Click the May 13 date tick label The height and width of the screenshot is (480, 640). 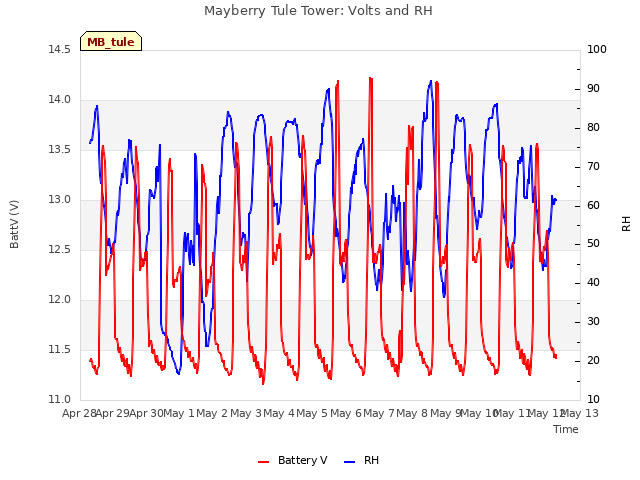tap(580, 414)
